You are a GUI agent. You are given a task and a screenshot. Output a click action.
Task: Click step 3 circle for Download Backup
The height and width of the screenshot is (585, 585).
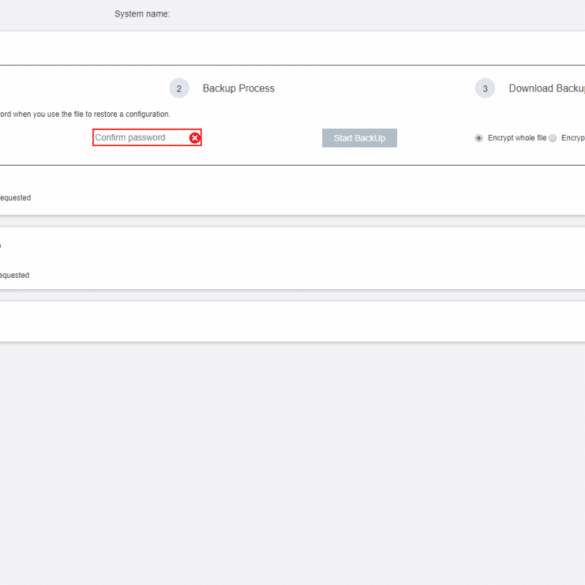485,88
